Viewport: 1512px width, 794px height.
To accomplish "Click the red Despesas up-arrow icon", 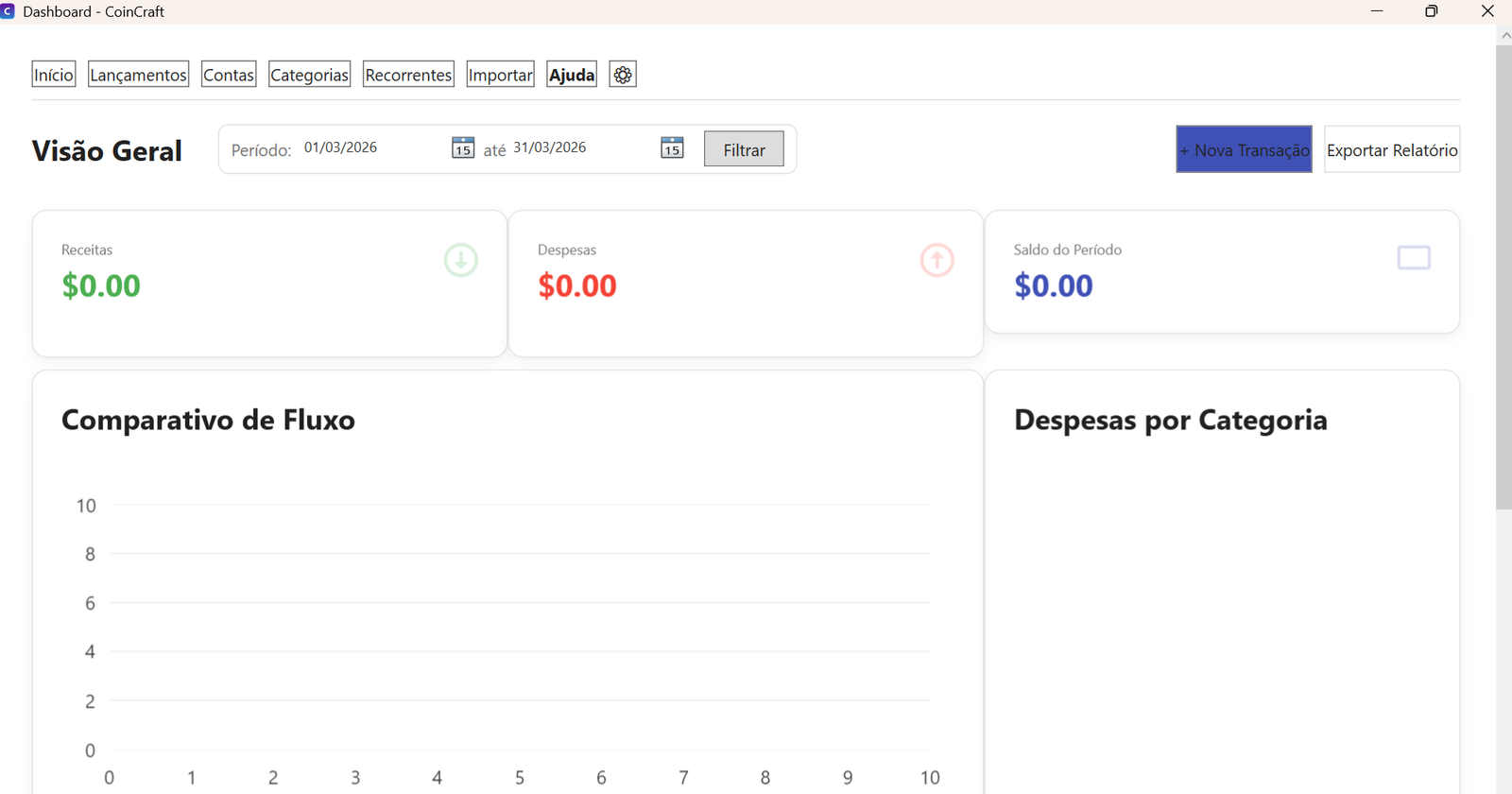I will (936, 260).
